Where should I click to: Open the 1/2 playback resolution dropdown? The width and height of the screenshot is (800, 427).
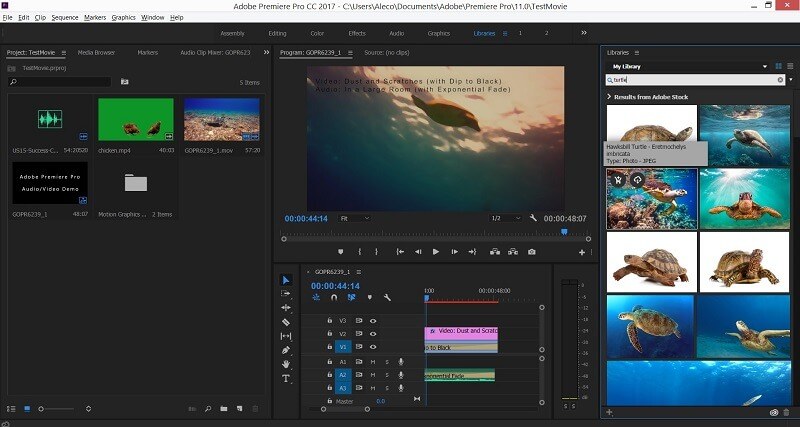[506, 218]
